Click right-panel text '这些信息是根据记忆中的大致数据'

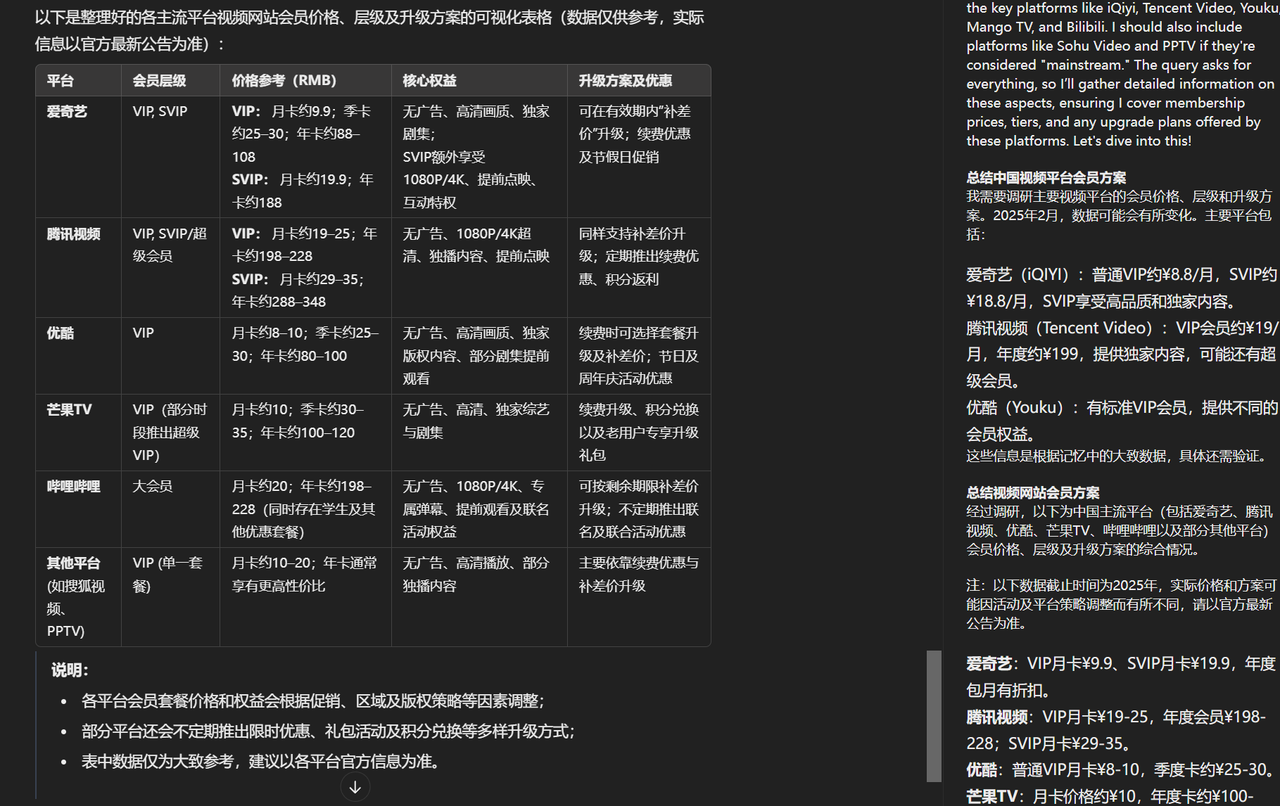(1117, 456)
